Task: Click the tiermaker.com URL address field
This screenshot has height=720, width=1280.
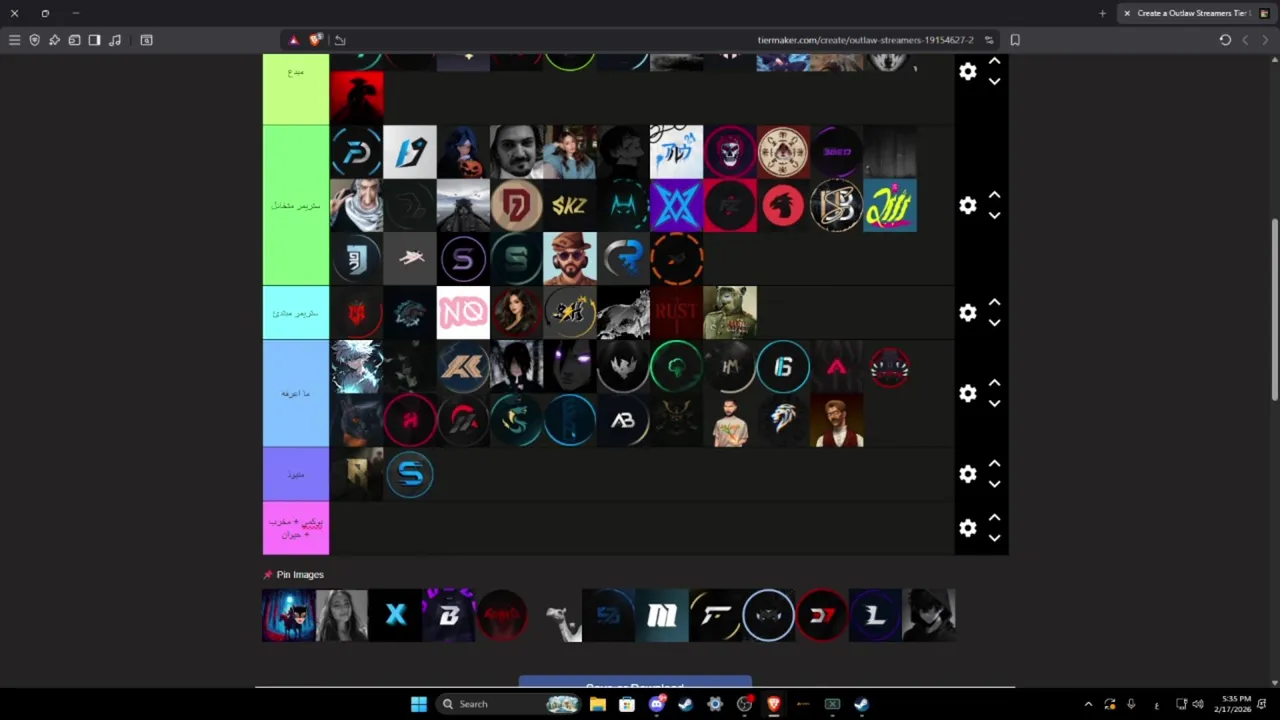Action: click(x=865, y=40)
